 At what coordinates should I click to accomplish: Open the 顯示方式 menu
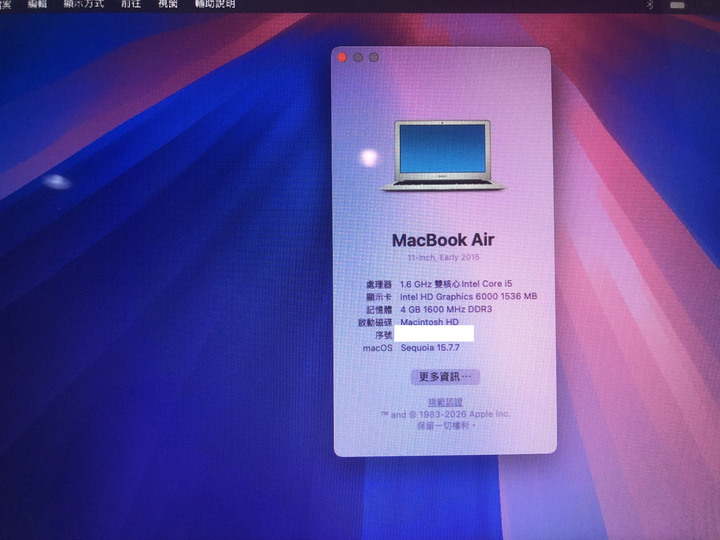coord(84,4)
